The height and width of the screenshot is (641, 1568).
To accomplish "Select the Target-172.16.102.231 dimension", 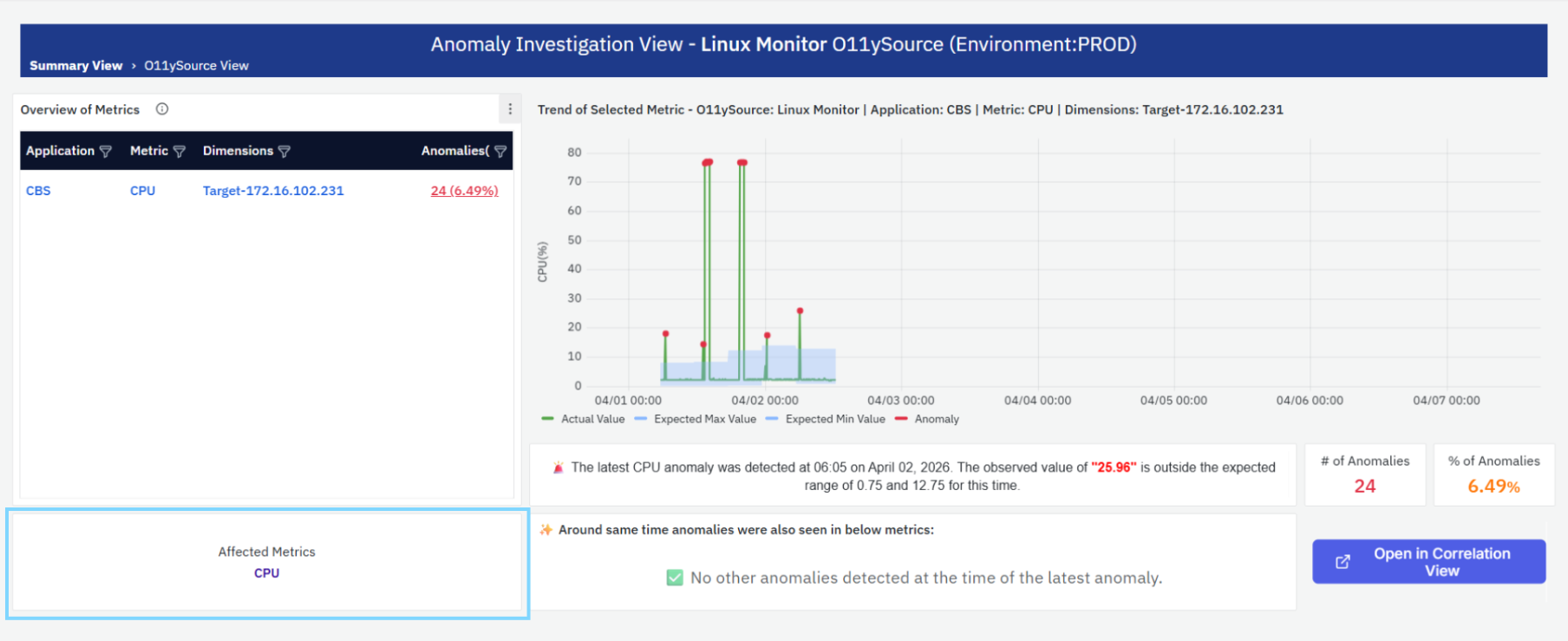I will (273, 191).
